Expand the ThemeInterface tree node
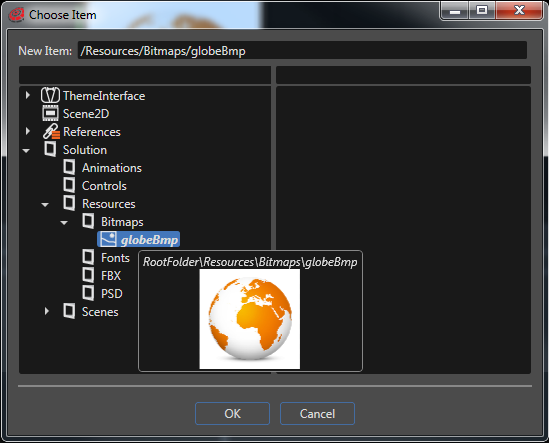550x444 pixels. pyautogui.click(x=28, y=95)
